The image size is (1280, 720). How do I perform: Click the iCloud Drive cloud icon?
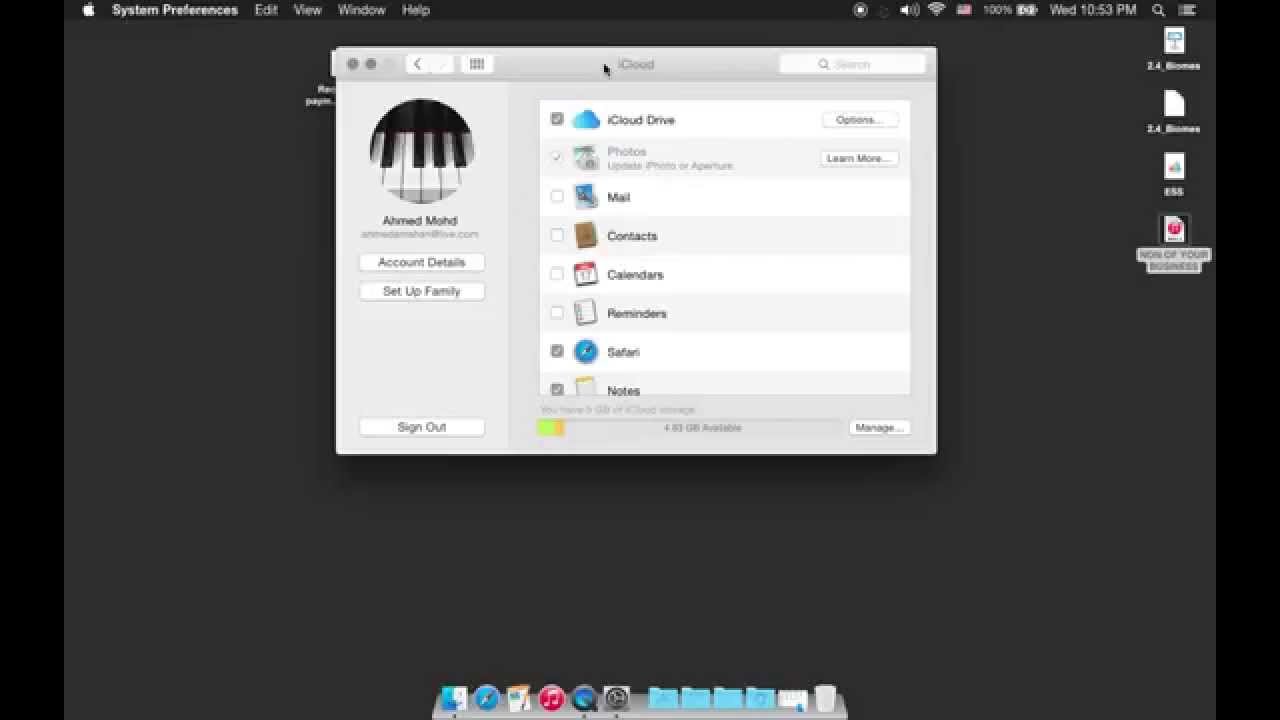(x=586, y=120)
